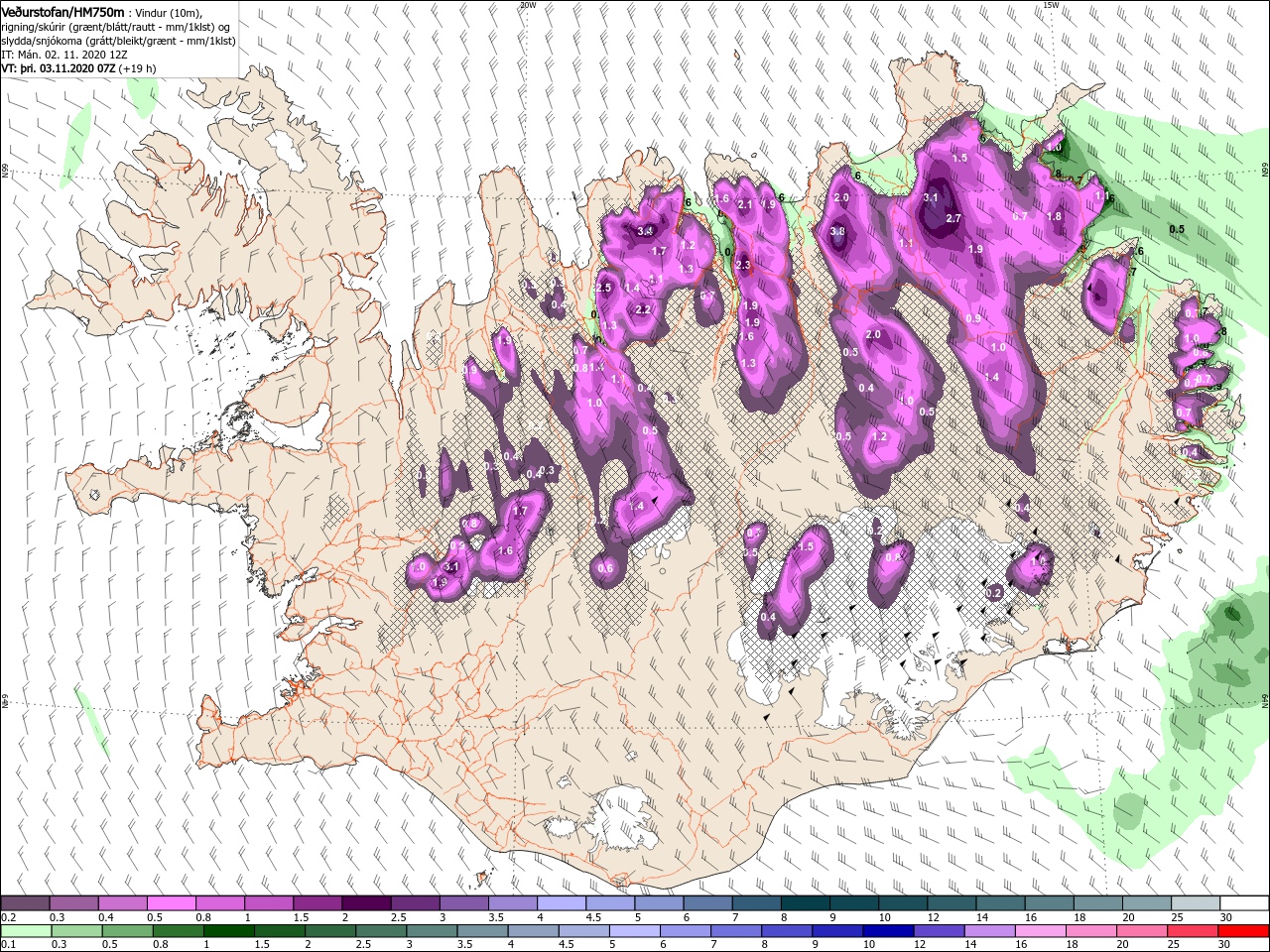Click the 0.1 label in the lower scale
The width and height of the screenshot is (1270, 952).
coord(7,945)
